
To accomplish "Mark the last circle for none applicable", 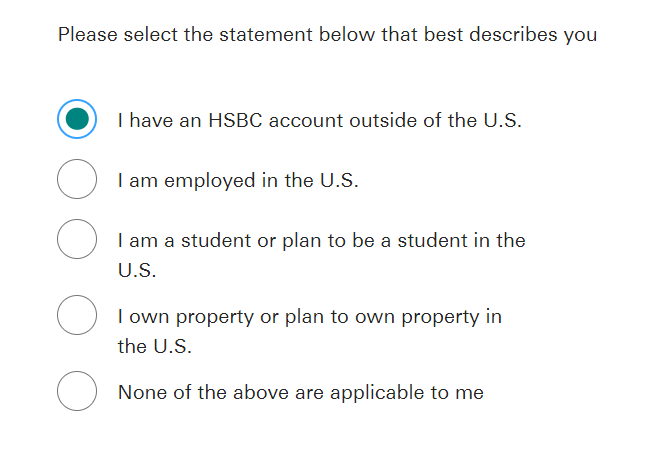I will click(77, 391).
